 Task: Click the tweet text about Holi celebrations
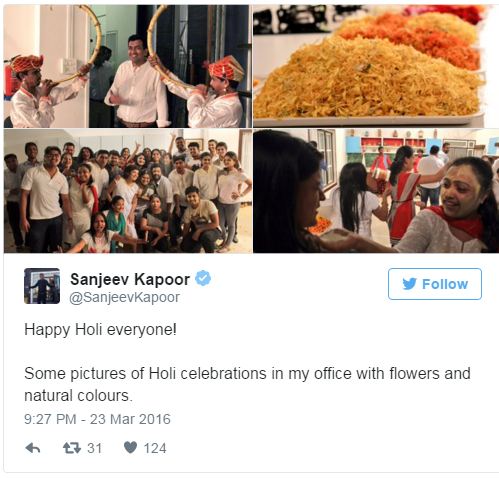click(x=247, y=384)
